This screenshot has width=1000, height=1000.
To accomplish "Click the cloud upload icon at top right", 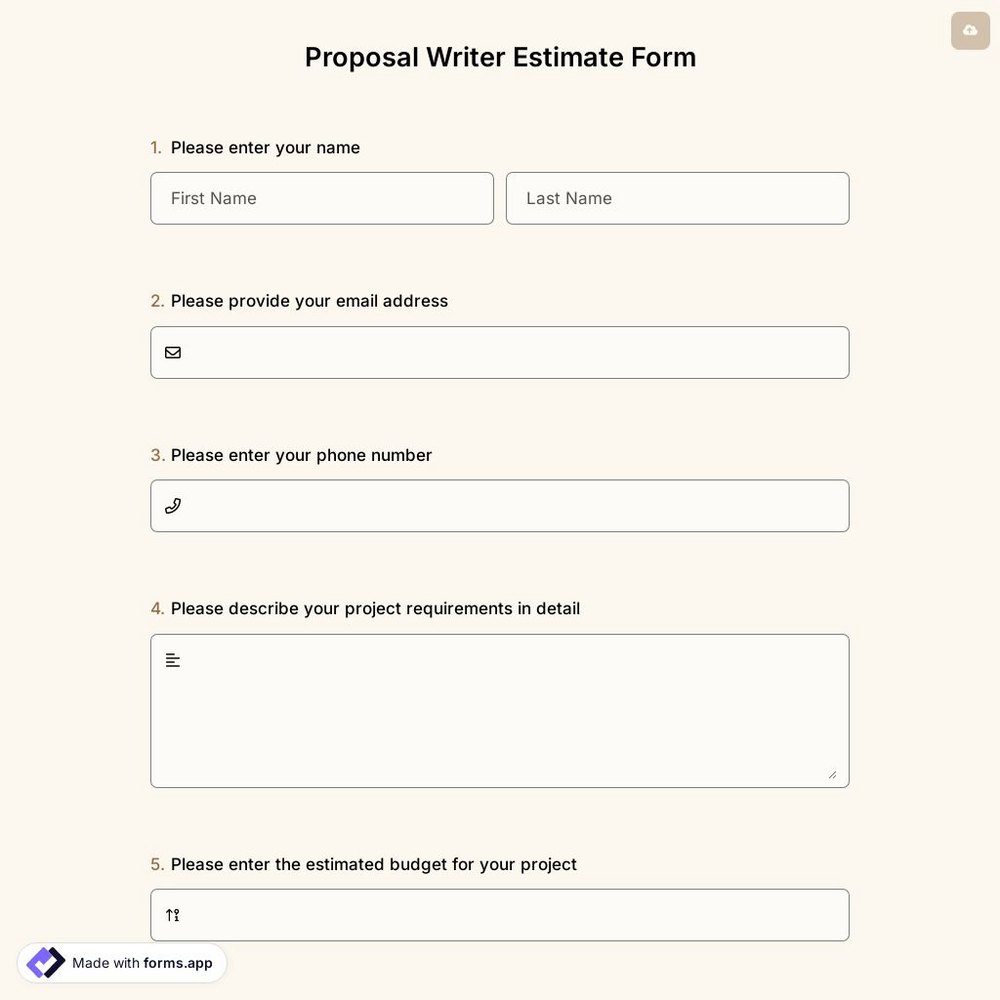I will (x=969, y=30).
